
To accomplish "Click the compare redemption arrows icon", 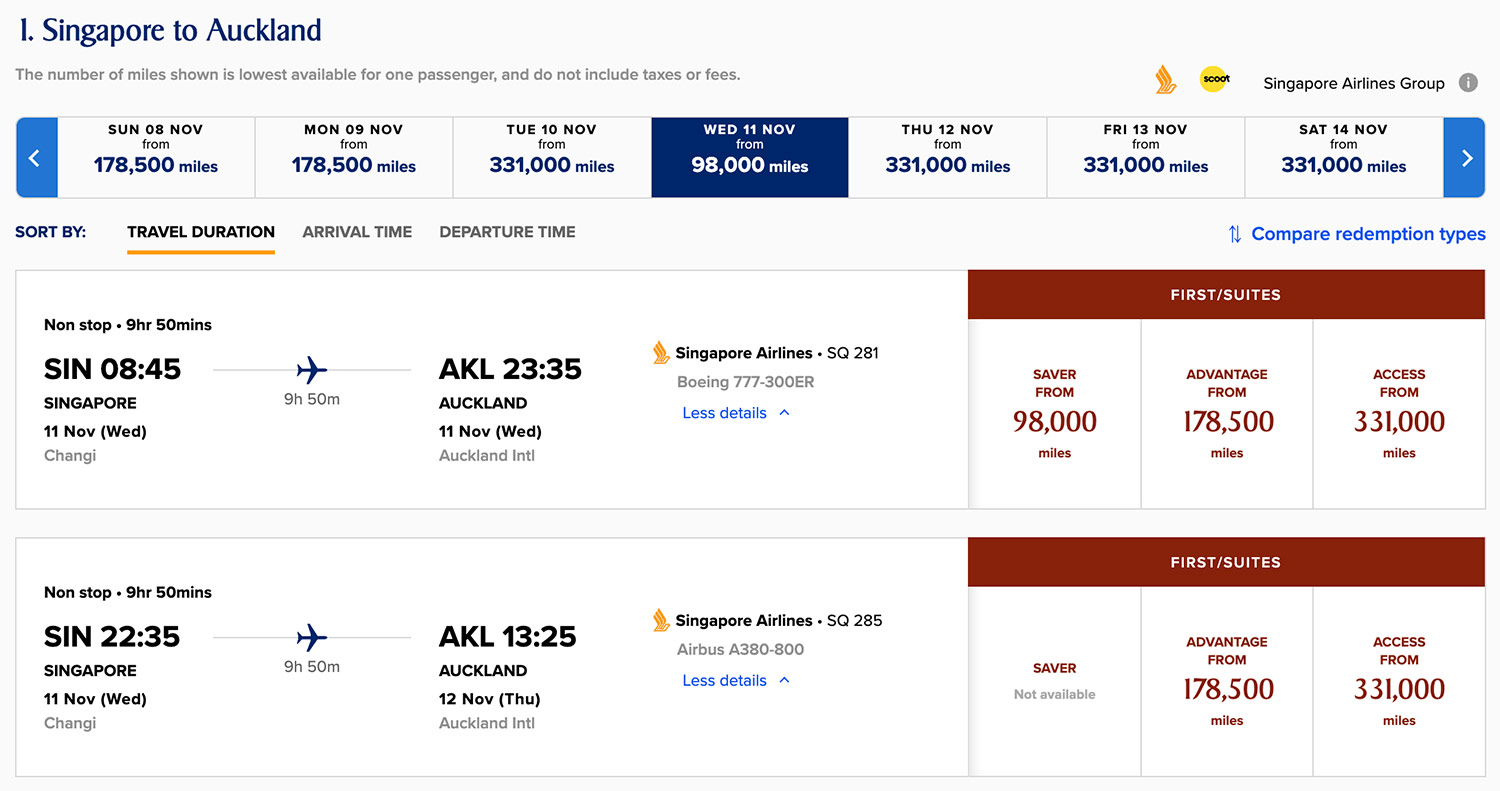I will [x=1235, y=234].
